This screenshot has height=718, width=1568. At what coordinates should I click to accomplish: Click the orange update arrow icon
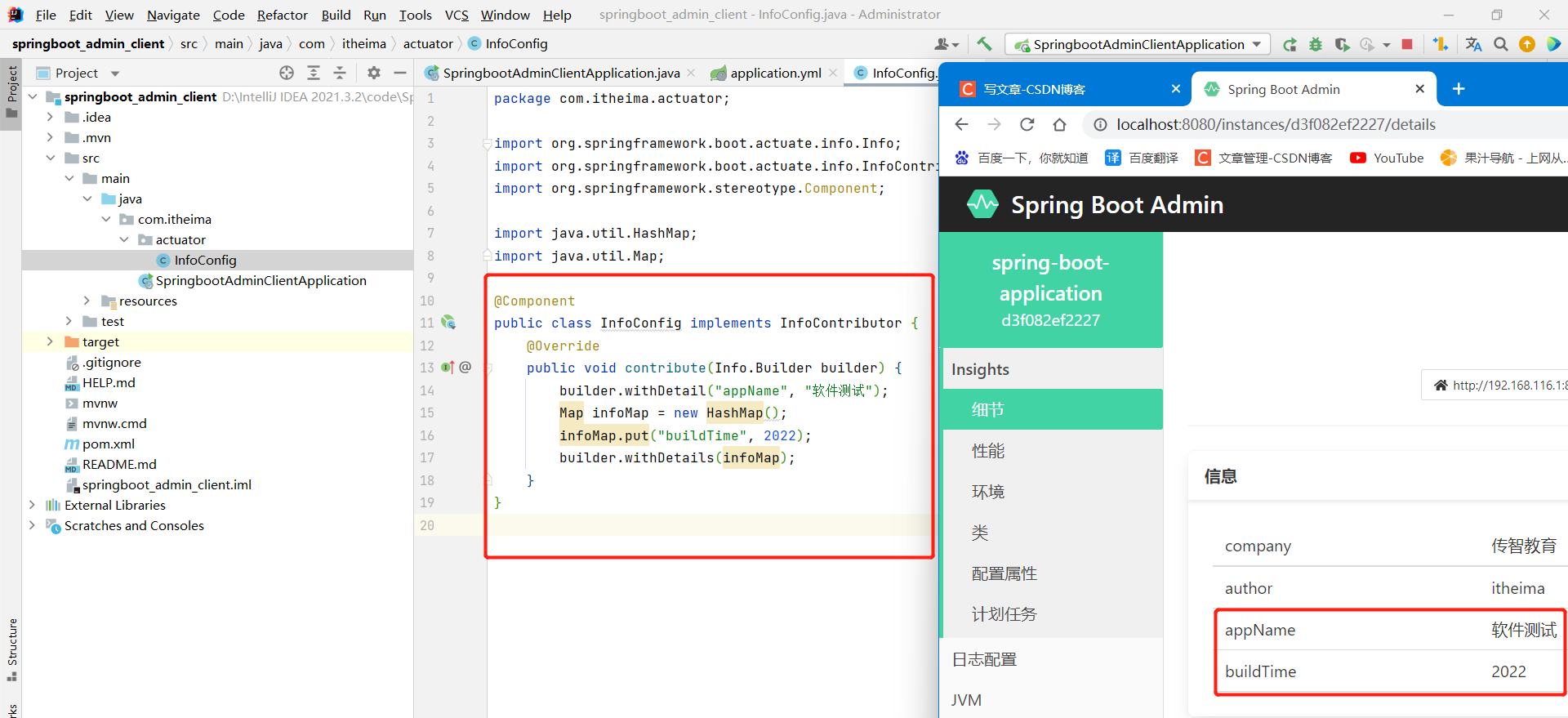pos(1527,44)
